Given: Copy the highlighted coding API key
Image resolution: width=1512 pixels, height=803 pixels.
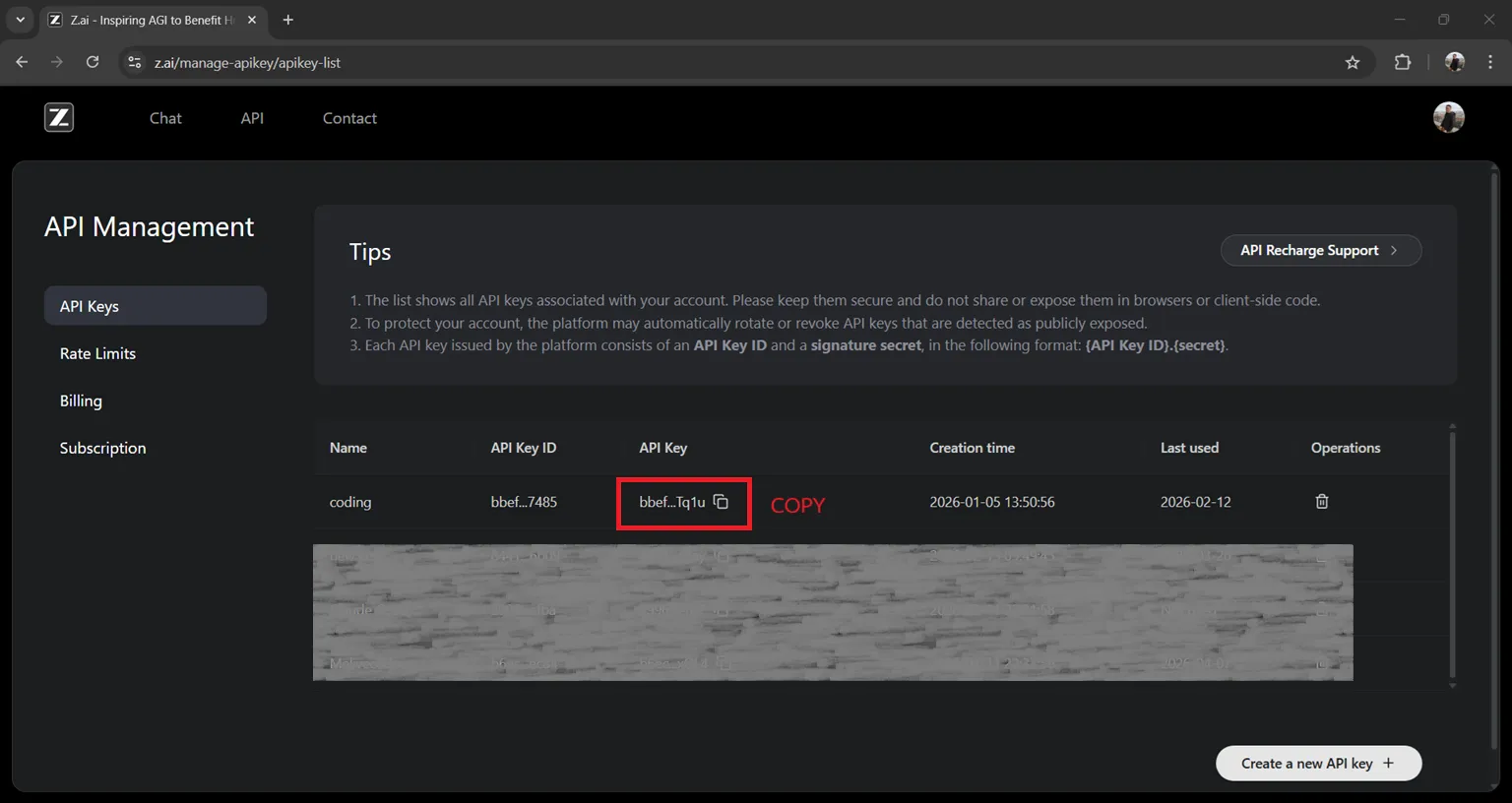Looking at the screenshot, I should click(x=721, y=502).
